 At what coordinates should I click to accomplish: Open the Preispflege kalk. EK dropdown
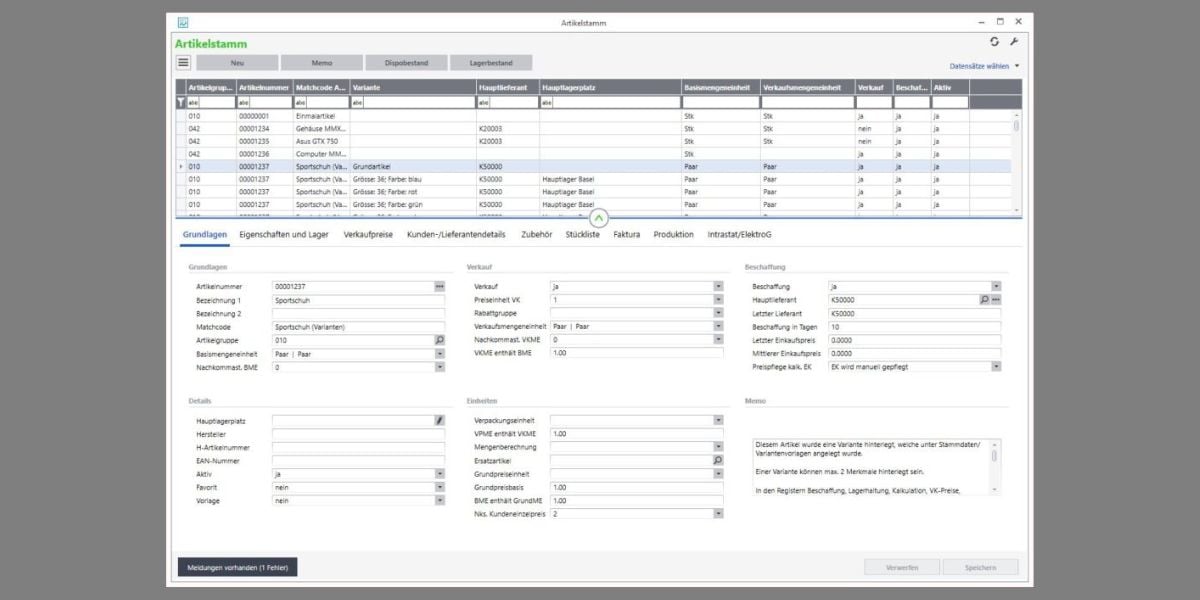(996, 367)
